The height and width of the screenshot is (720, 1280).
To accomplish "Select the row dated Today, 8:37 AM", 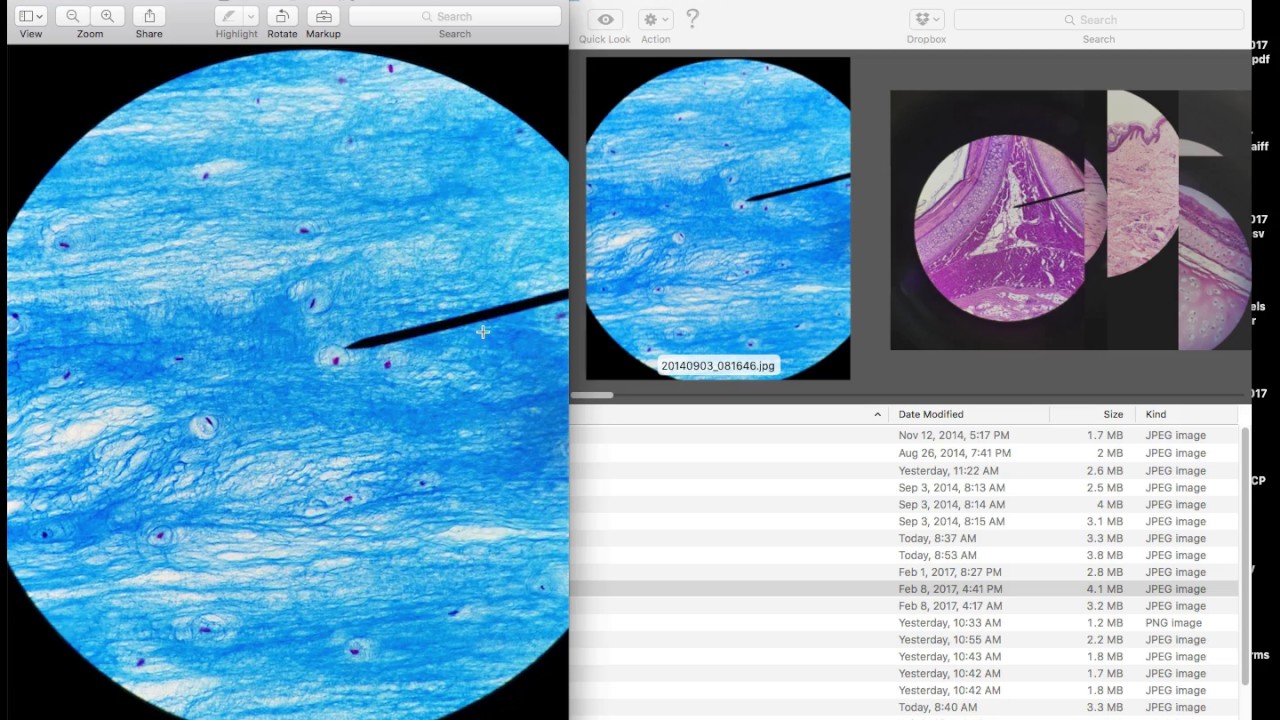I will tap(904, 539).
